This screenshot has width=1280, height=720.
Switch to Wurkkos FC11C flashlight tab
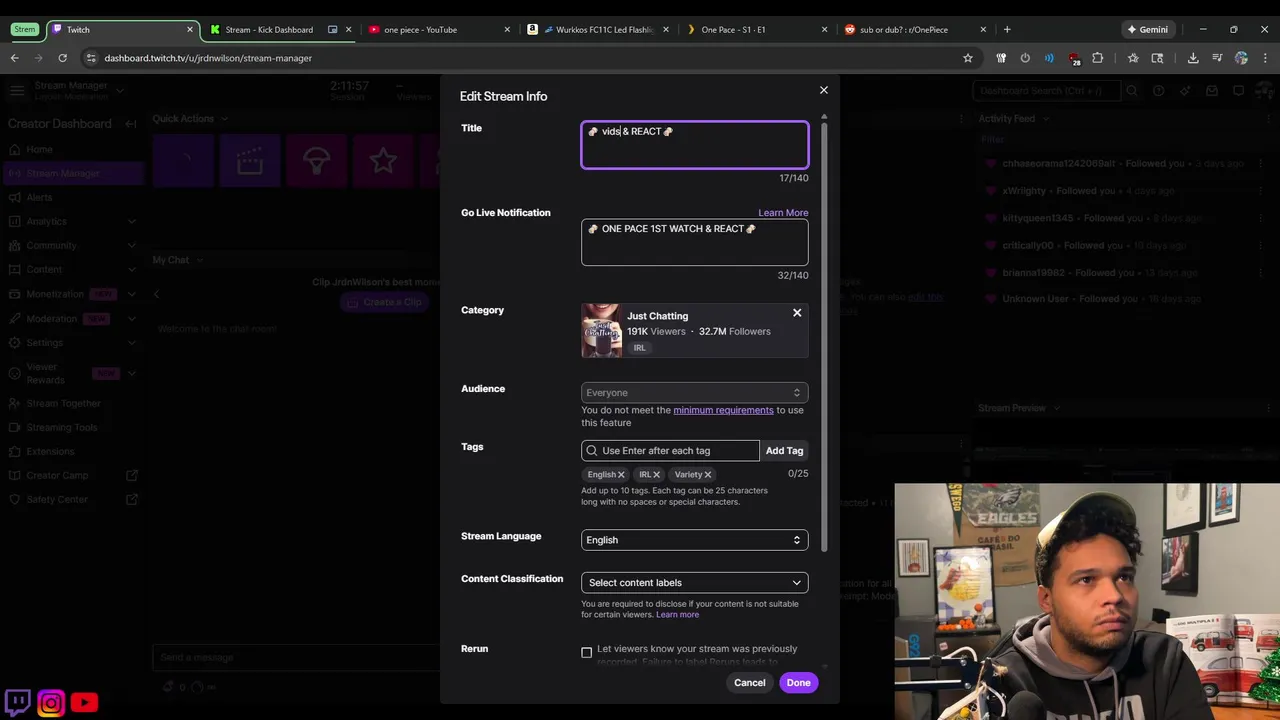click(598, 30)
